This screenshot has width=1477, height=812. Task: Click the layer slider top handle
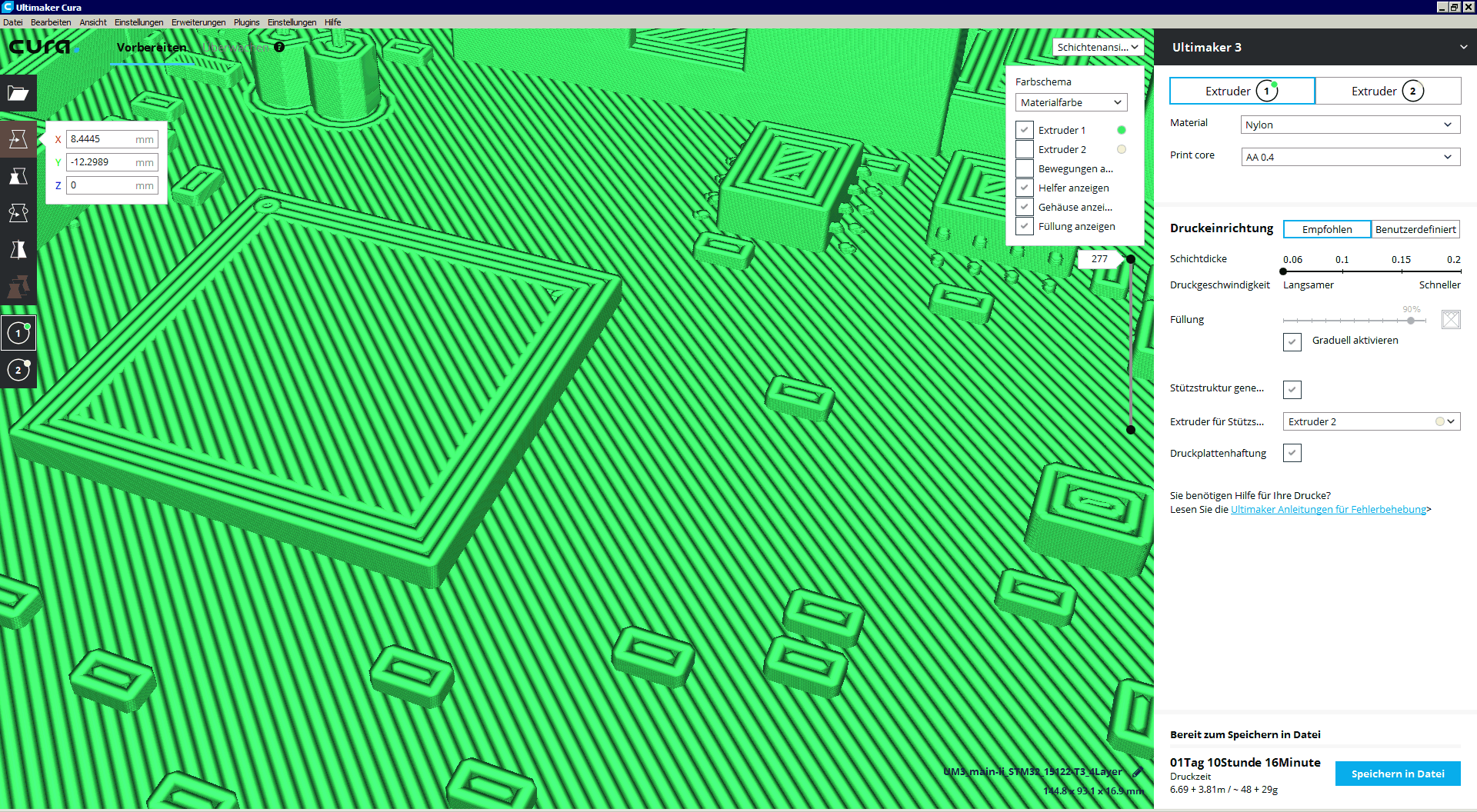click(x=1131, y=259)
